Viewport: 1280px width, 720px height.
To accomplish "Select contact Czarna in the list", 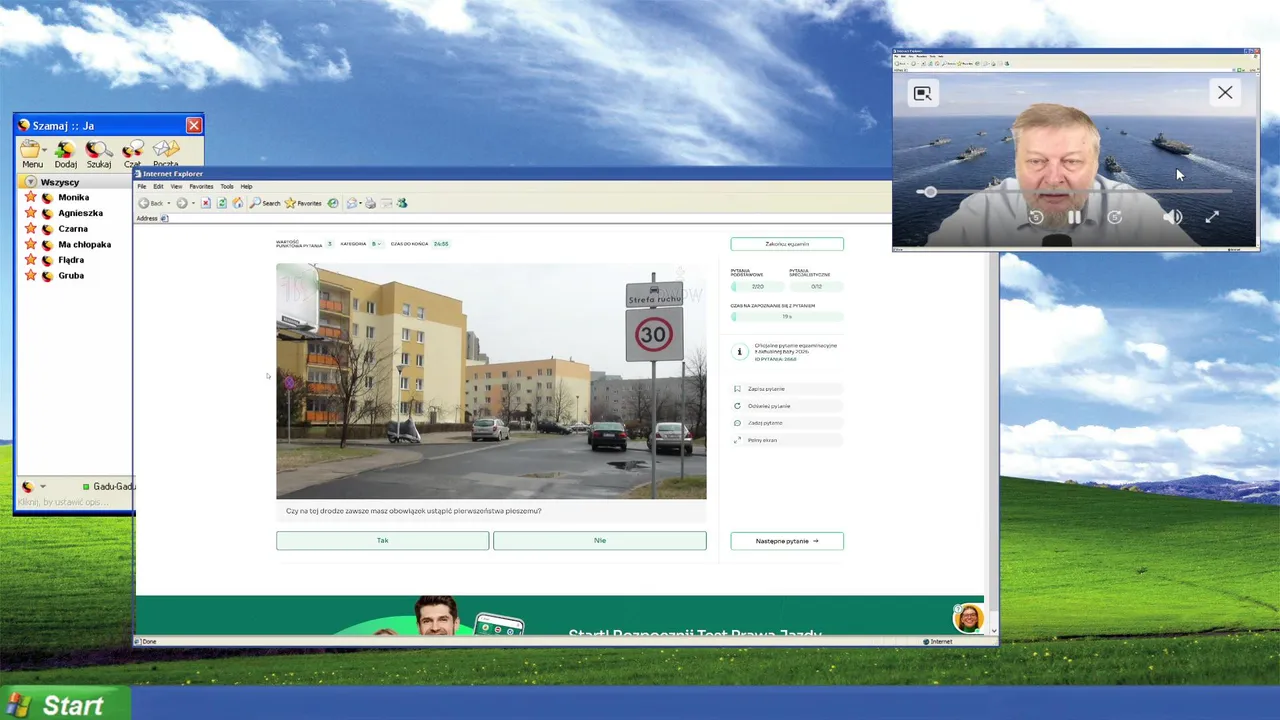I will click(x=73, y=229).
